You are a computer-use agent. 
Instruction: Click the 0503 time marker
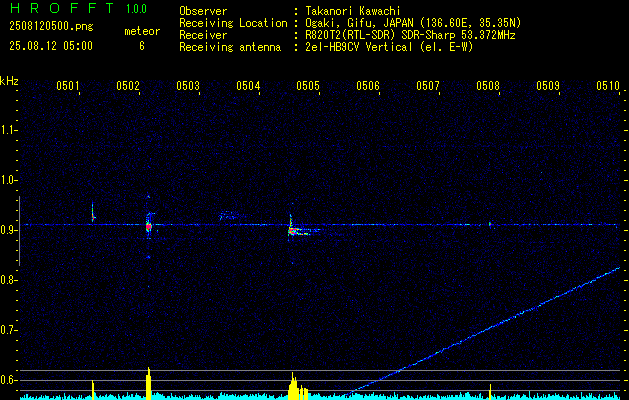187,85
